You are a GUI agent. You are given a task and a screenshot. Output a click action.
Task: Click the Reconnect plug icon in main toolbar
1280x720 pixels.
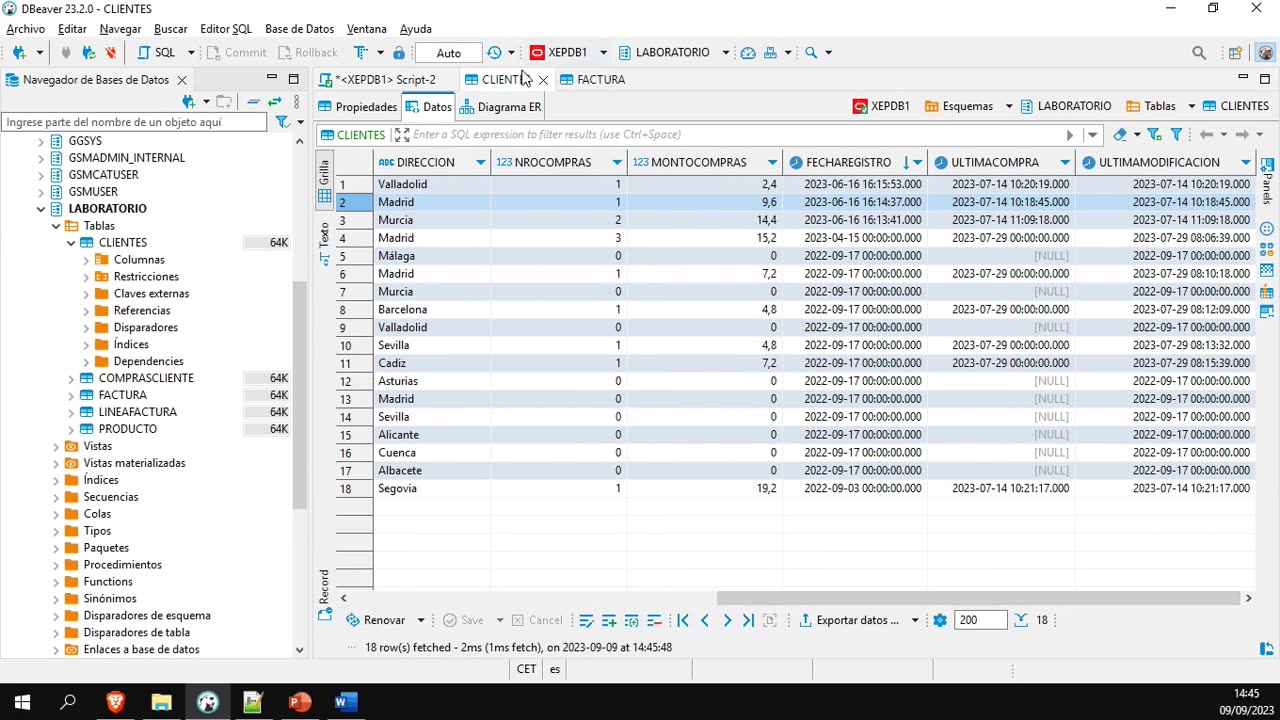click(x=88, y=53)
